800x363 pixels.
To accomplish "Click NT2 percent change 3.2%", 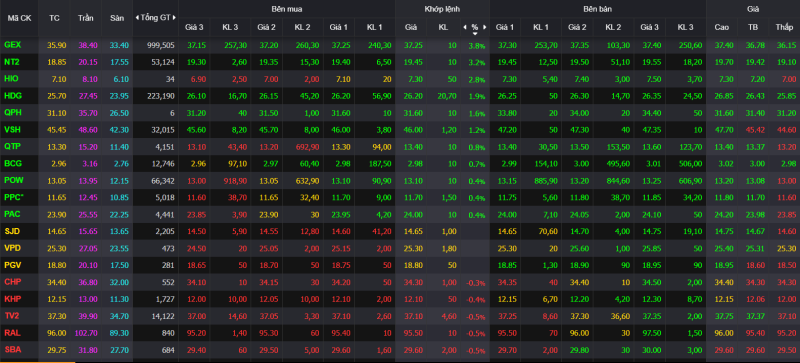I will pos(476,63).
